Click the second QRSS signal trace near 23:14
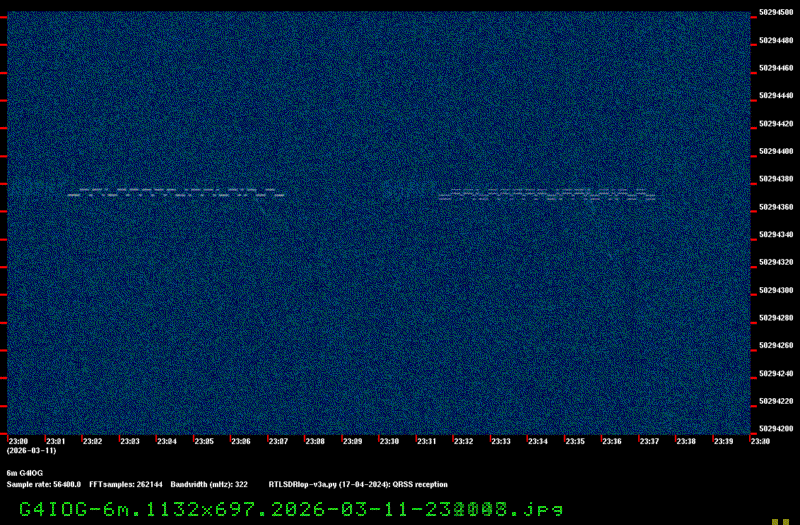Viewport: 800px width, 525px height. [547, 194]
